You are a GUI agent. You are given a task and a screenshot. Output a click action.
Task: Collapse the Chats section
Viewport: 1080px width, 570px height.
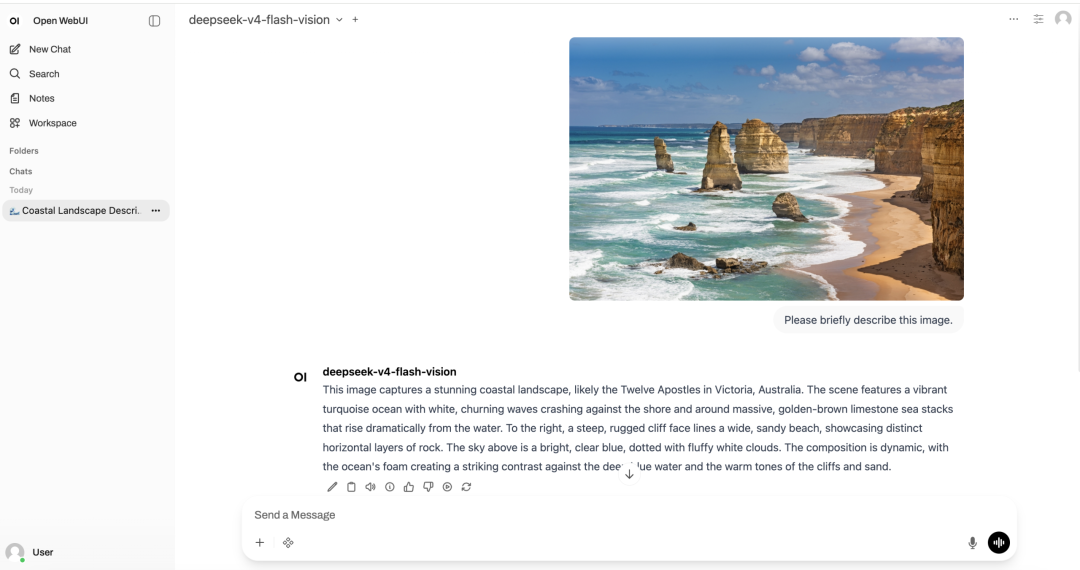pyautogui.click(x=21, y=171)
